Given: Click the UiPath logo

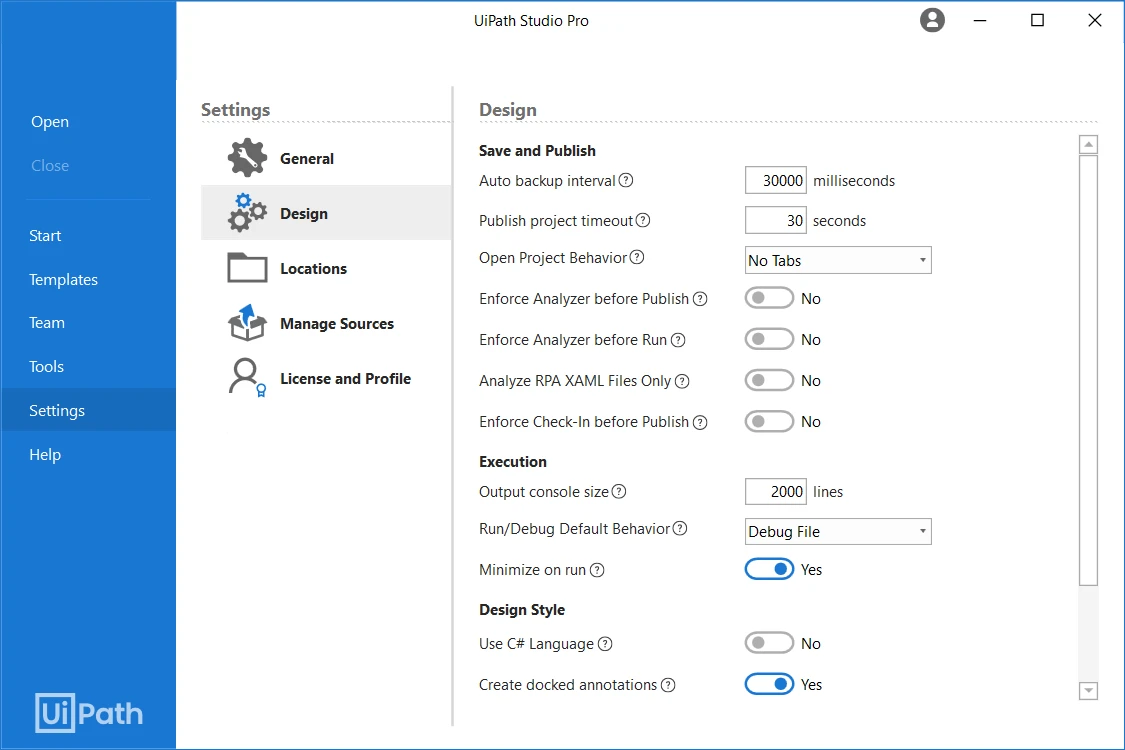Looking at the screenshot, I should (x=89, y=713).
